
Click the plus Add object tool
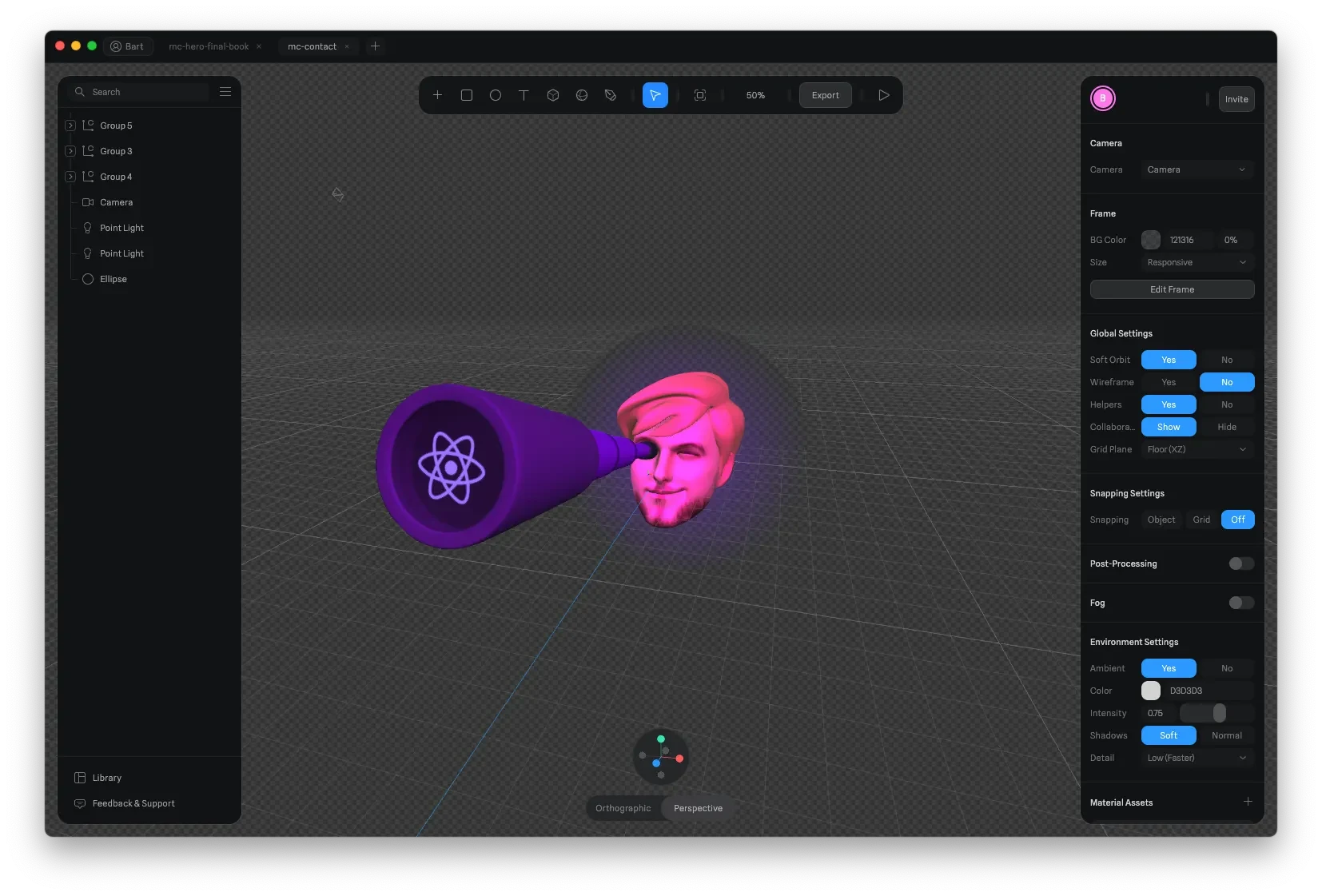(x=437, y=95)
